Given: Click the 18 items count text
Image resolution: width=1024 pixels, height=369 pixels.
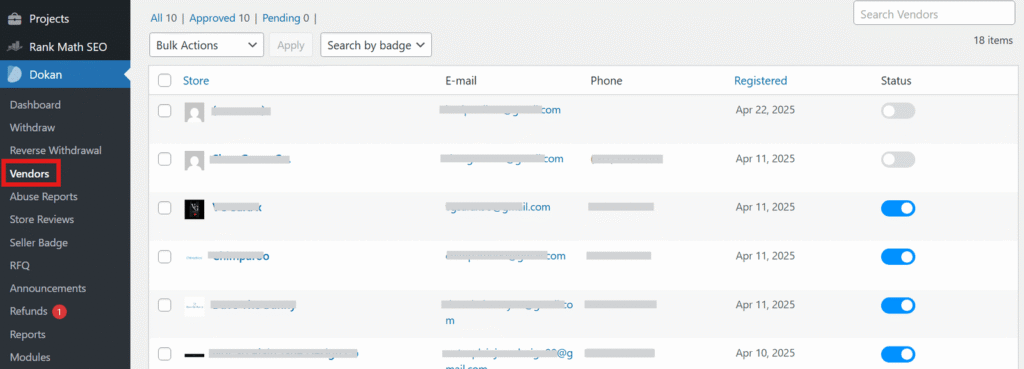Looking at the screenshot, I should point(993,40).
